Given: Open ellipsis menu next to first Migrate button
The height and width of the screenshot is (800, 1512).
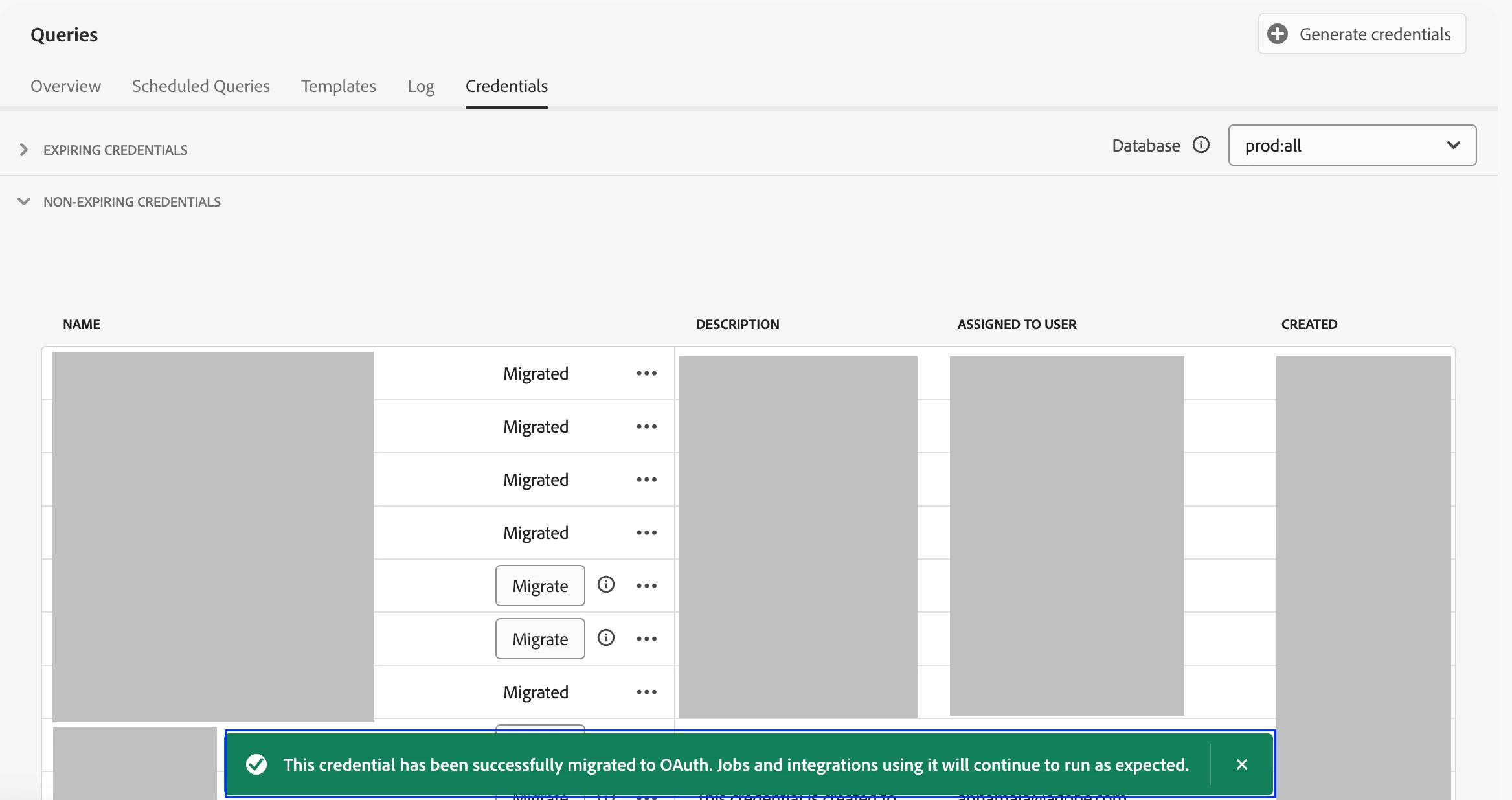Looking at the screenshot, I should [x=646, y=586].
